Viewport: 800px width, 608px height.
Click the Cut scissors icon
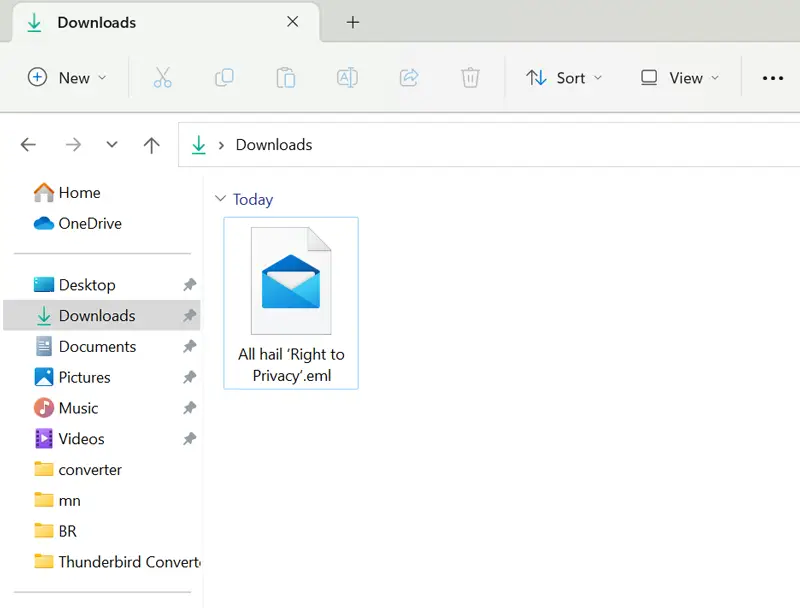tap(163, 78)
